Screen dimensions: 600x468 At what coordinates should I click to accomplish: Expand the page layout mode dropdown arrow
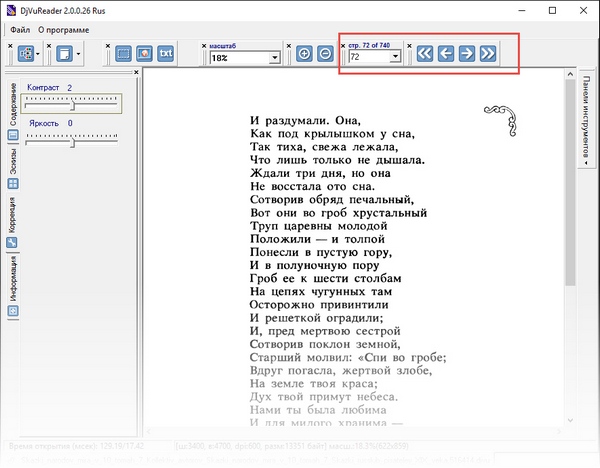click(x=38, y=54)
